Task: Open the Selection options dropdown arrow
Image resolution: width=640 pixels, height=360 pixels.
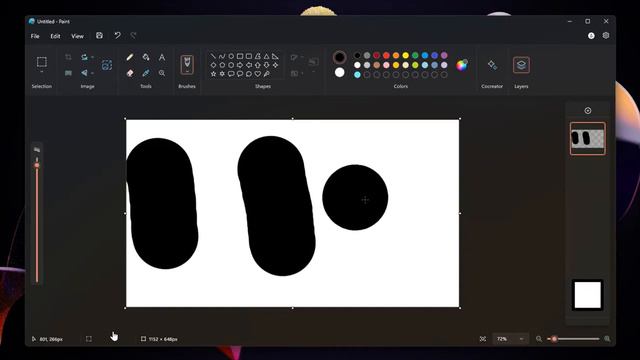Action: pos(42,72)
